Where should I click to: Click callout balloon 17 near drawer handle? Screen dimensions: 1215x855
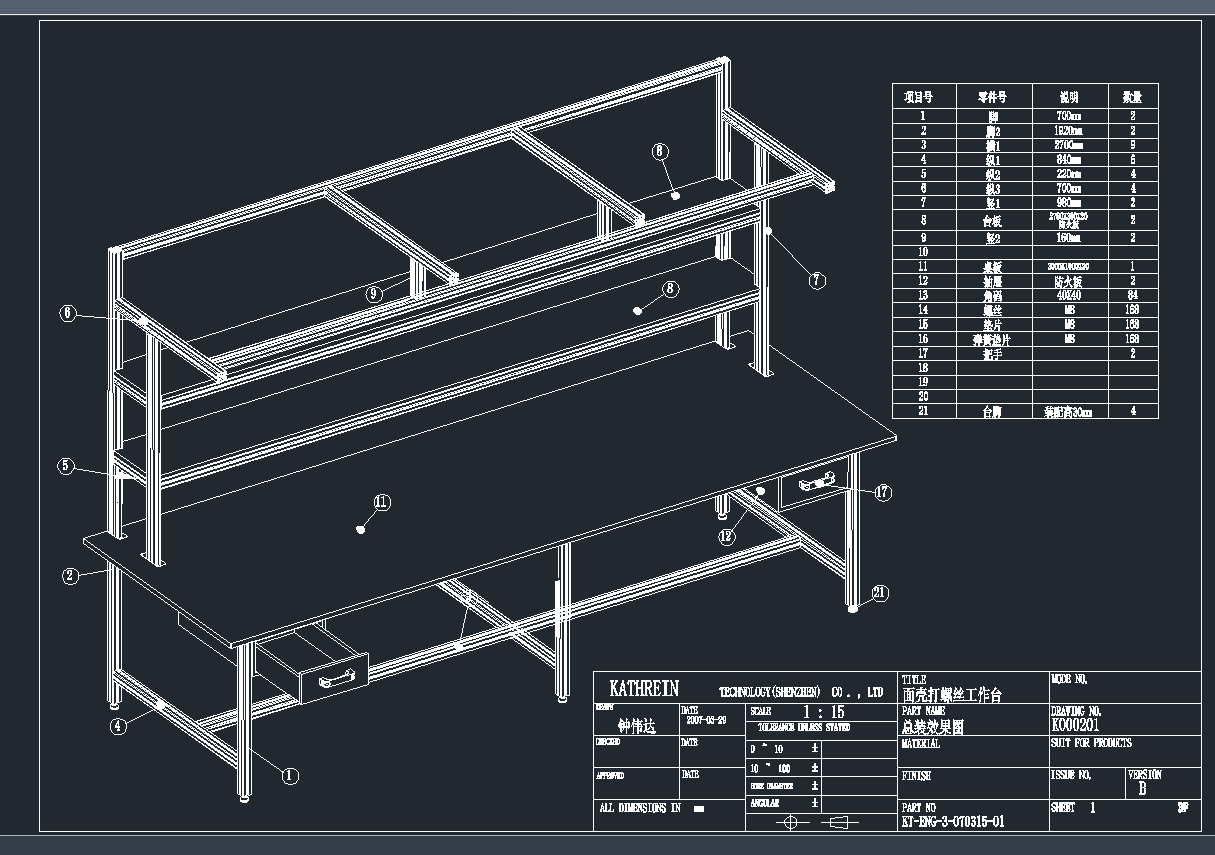[882, 492]
